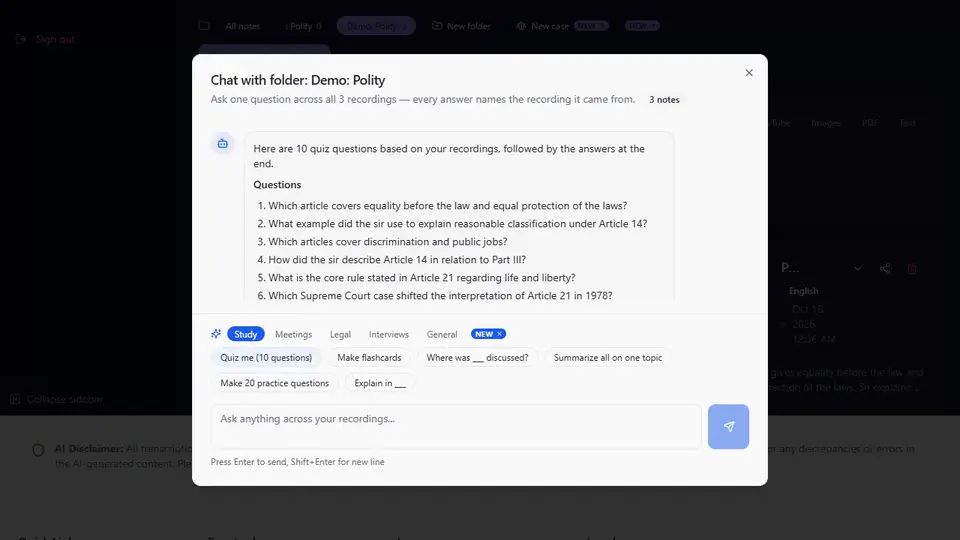Viewport: 960px width, 540px height.
Task: Click the English language label on the note
Action: [x=803, y=291]
